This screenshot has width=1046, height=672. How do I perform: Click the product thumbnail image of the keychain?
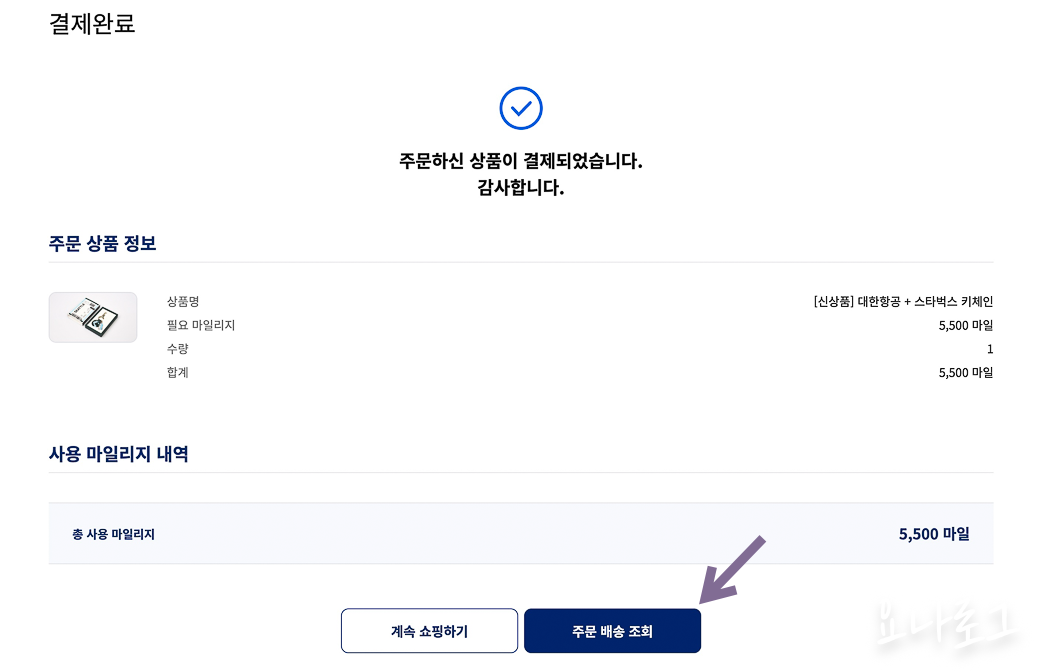tap(93, 317)
